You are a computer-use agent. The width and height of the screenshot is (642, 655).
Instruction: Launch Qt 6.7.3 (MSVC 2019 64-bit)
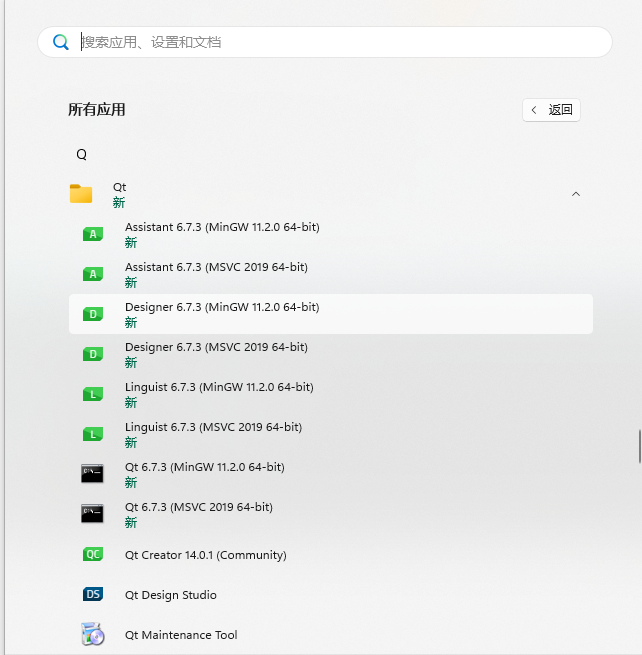point(331,514)
